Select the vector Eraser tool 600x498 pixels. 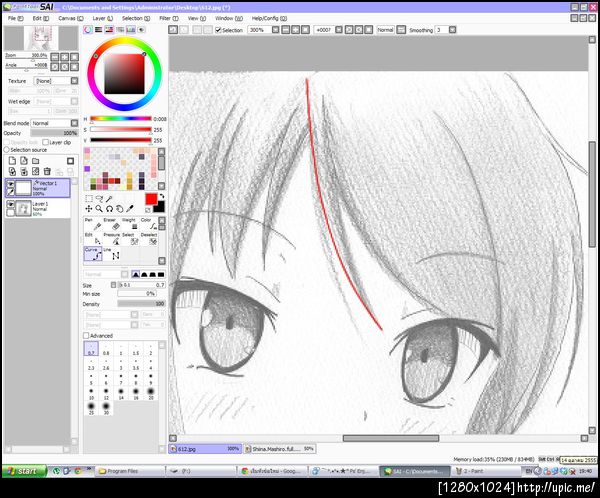click(x=111, y=224)
